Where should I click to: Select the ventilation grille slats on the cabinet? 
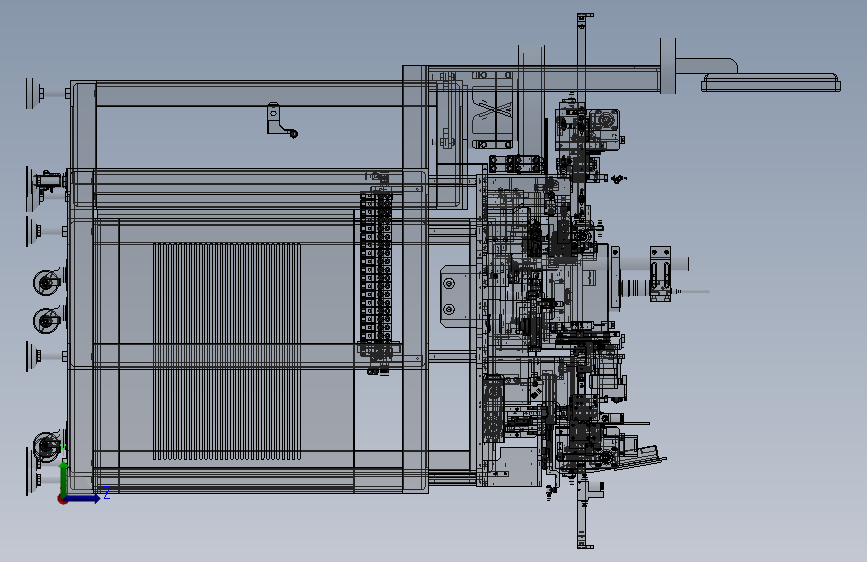(227, 351)
